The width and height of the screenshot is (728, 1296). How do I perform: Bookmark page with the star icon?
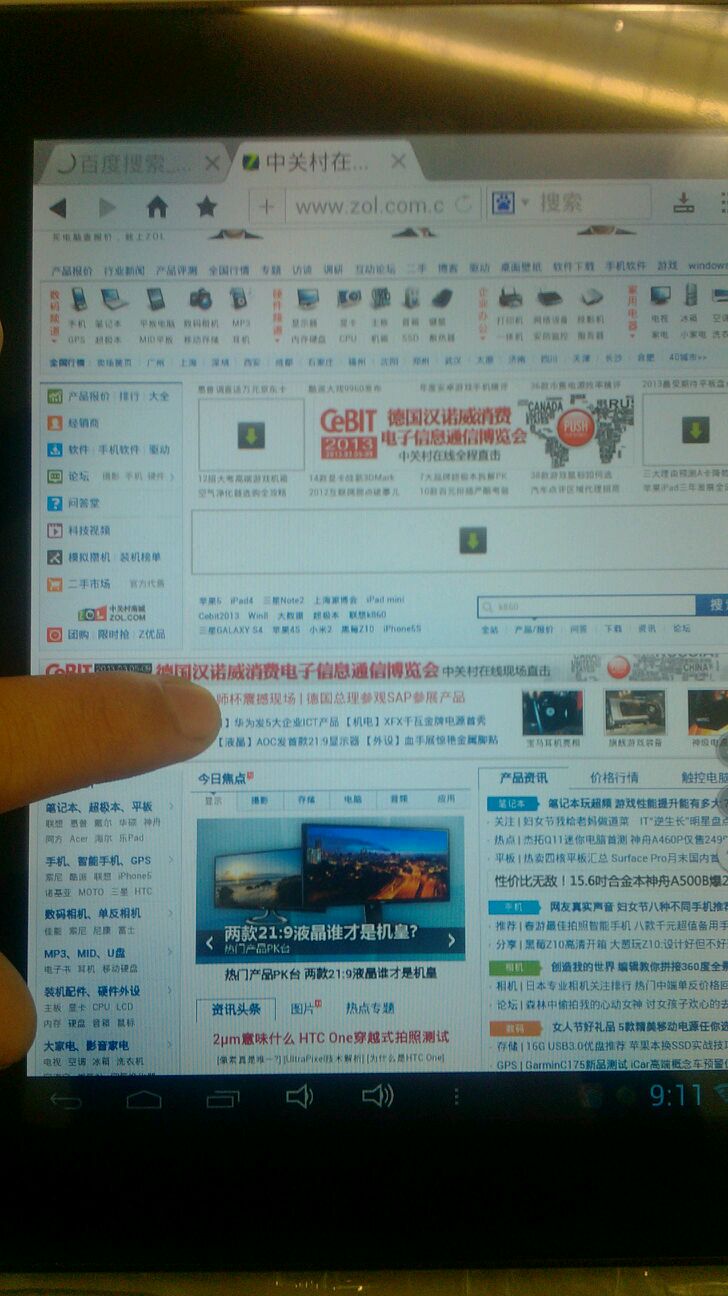(207, 207)
